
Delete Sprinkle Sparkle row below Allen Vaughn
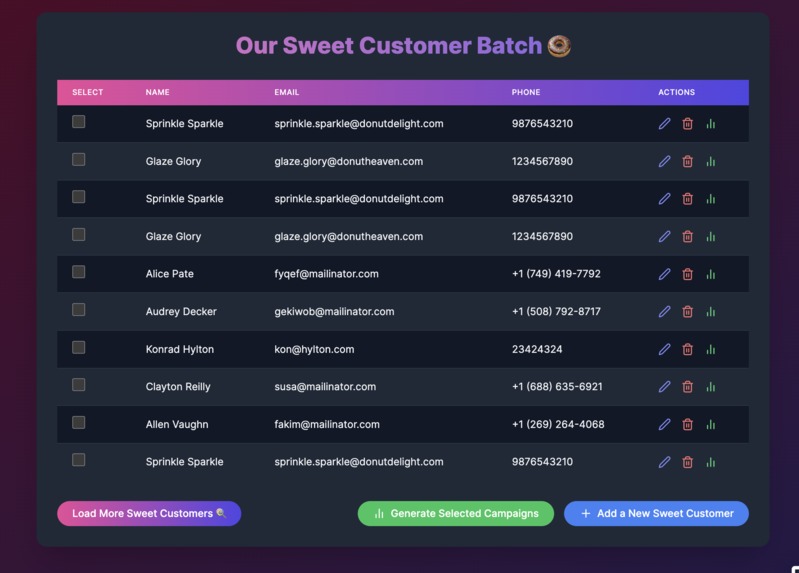click(x=687, y=462)
